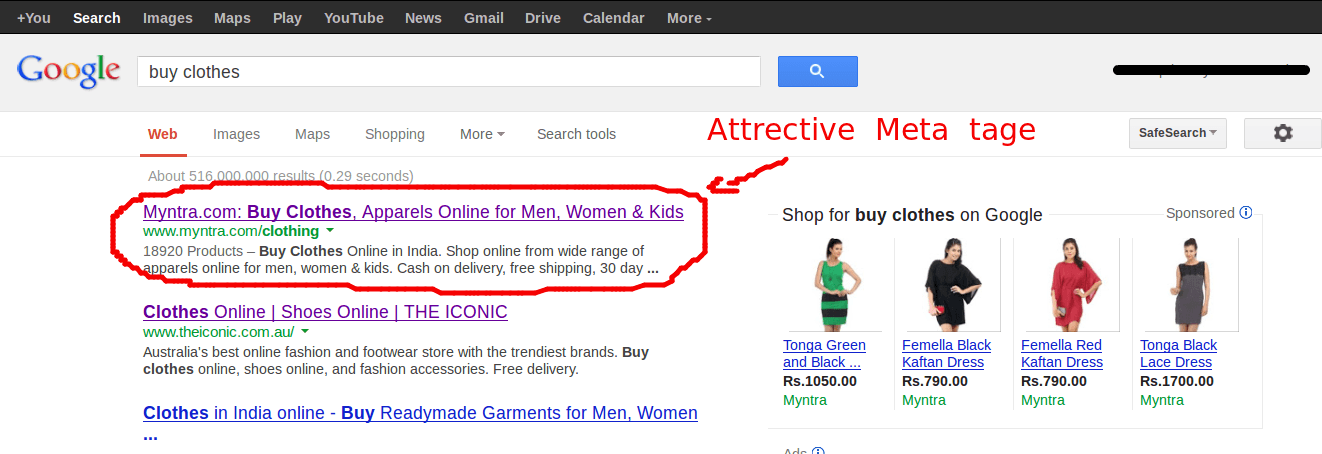The image size is (1322, 454).
Task: Switch to the Web results tab
Action: [163, 134]
